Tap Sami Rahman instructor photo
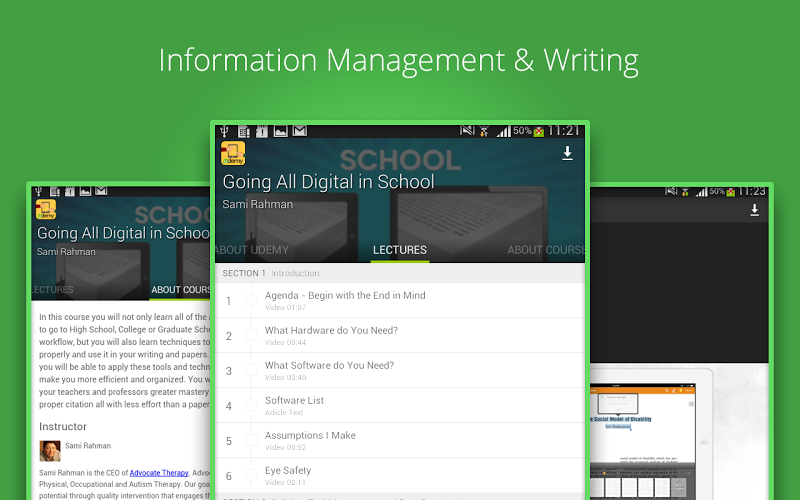Image resolution: width=800 pixels, height=500 pixels. 50,451
